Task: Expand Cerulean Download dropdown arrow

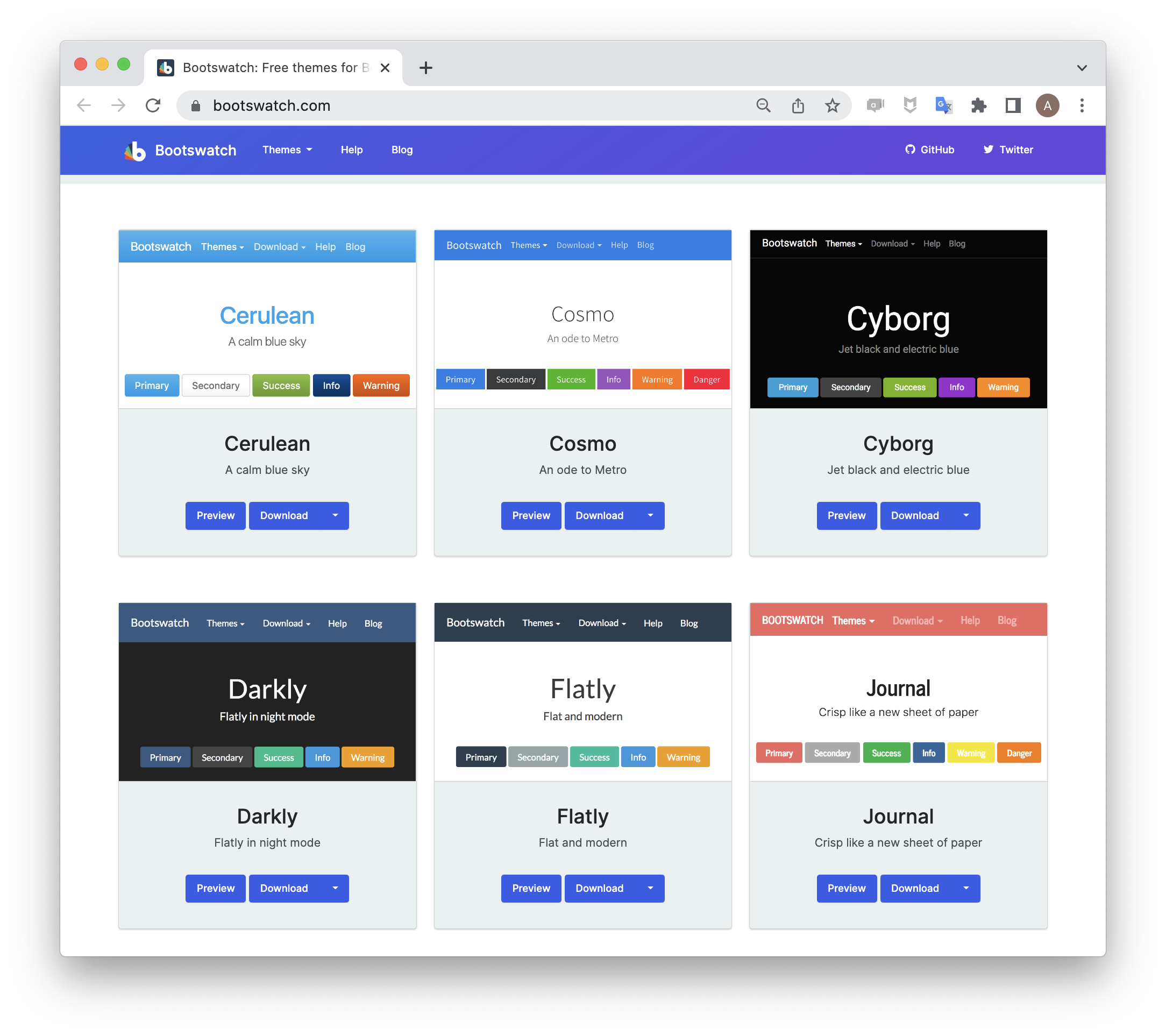Action: coord(335,515)
